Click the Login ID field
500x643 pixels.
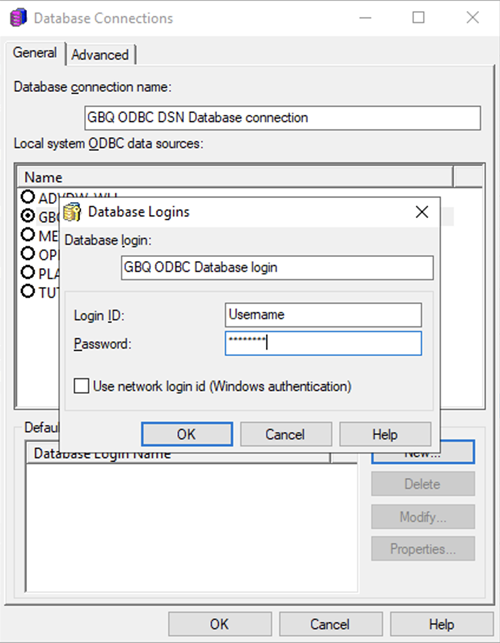pos(323,315)
